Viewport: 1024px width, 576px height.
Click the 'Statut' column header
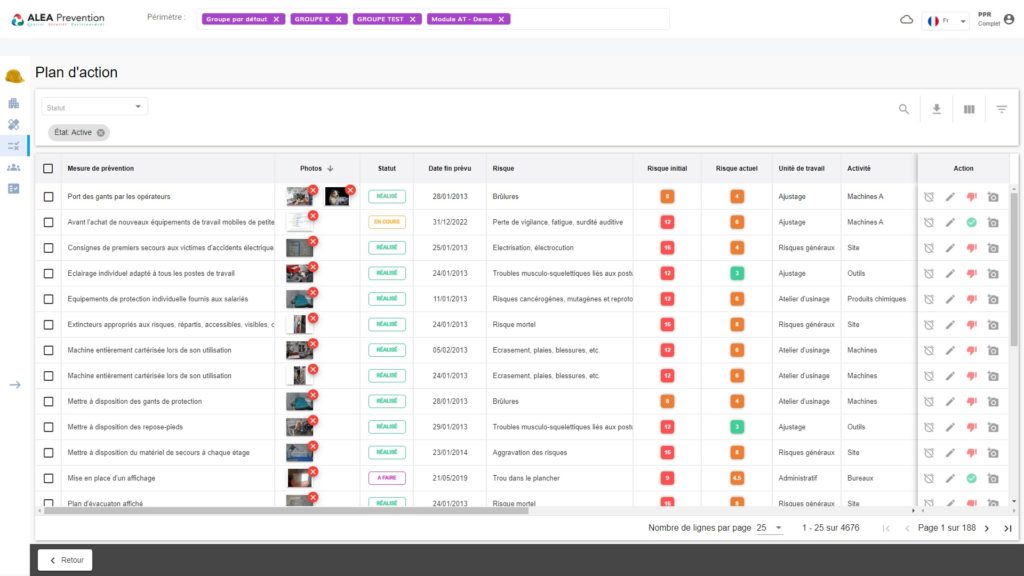pos(387,168)
